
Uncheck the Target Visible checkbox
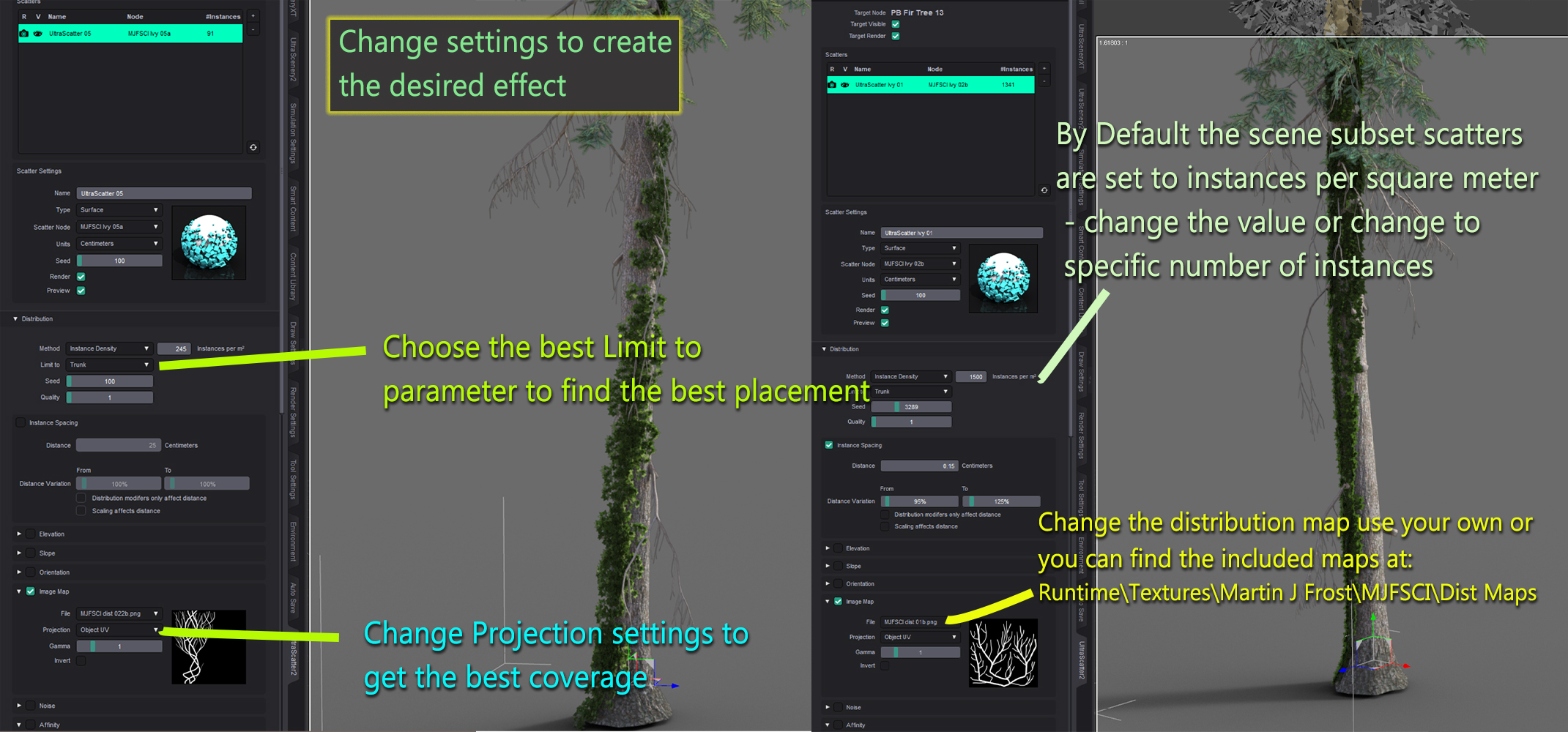click(895, 24)
